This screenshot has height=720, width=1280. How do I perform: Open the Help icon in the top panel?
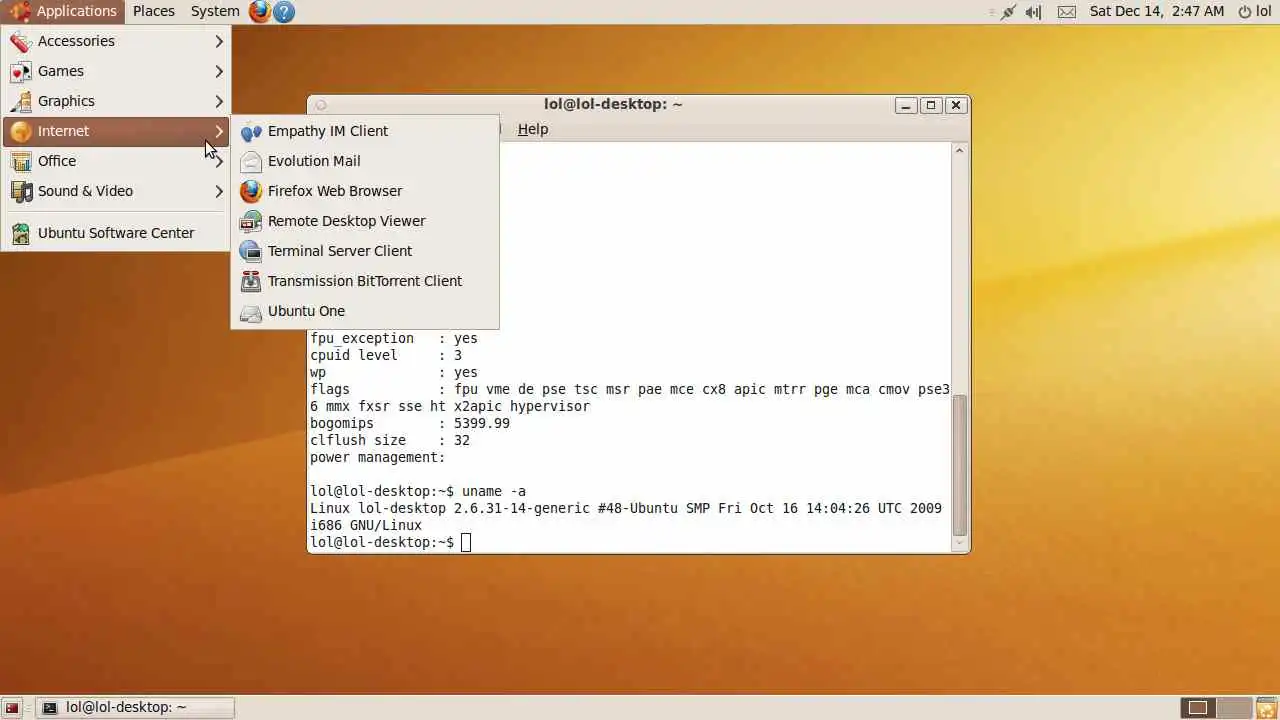(x=284, y=12)
